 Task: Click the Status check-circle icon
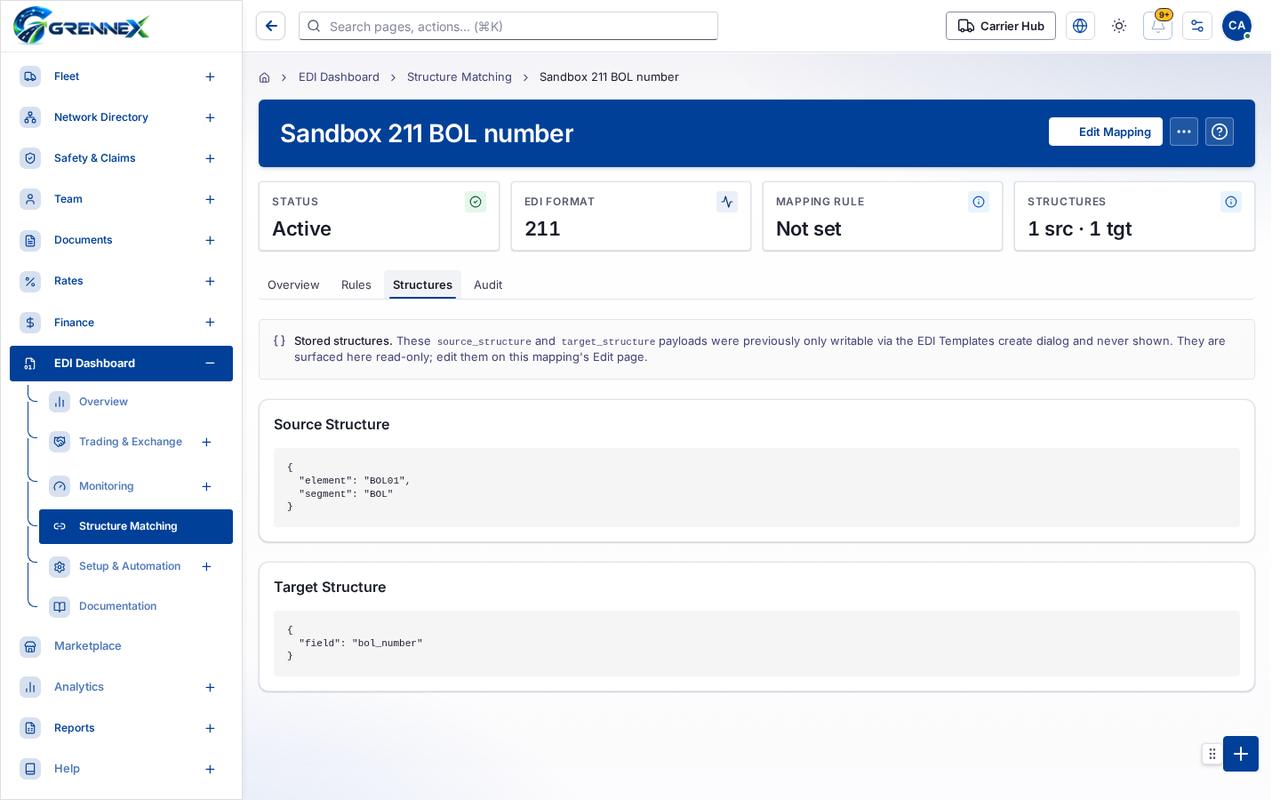475,202
